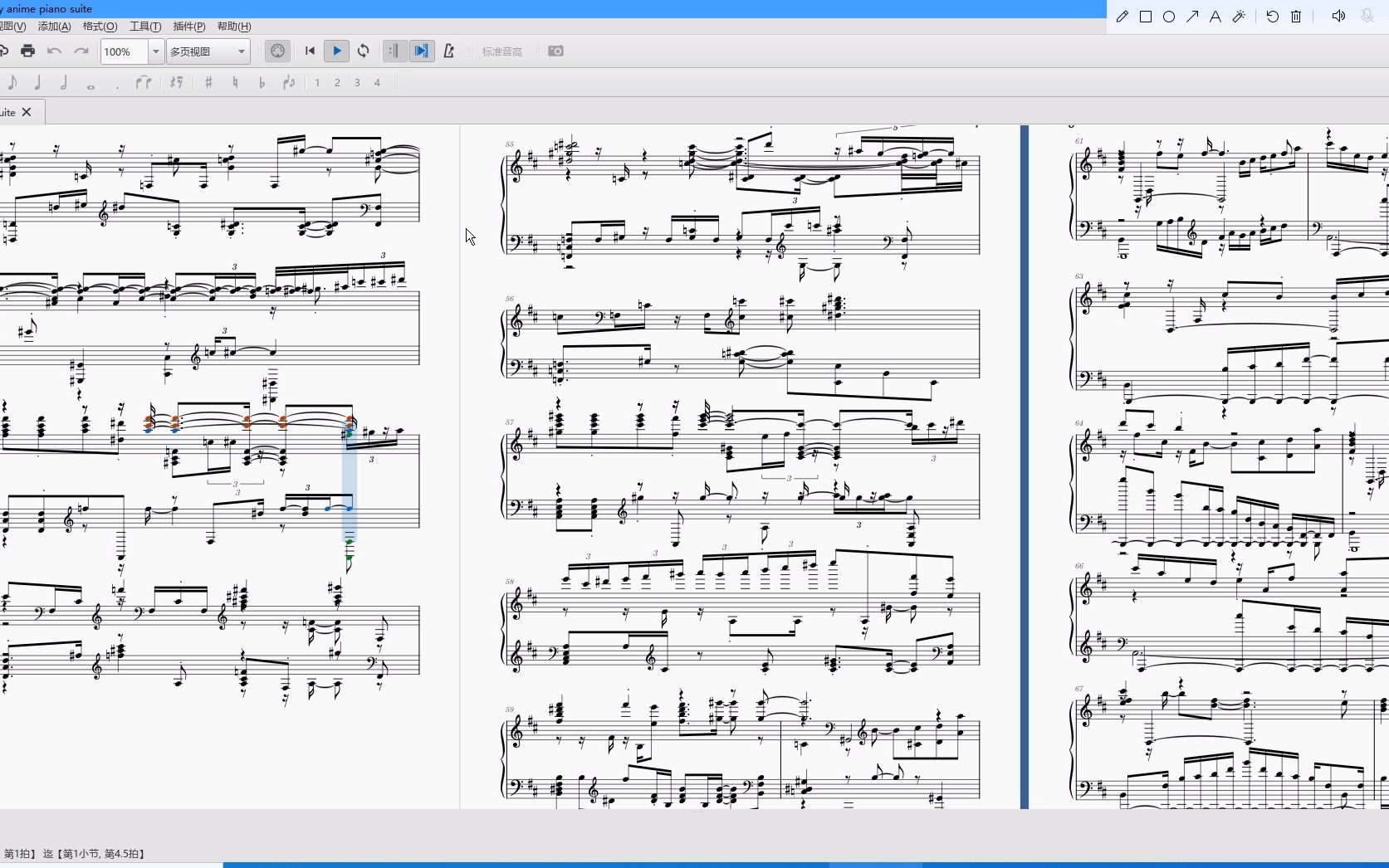Select voice 4
Image resolution: width=1389 pixels, height=868 pixels.
[x=377, y=83]
